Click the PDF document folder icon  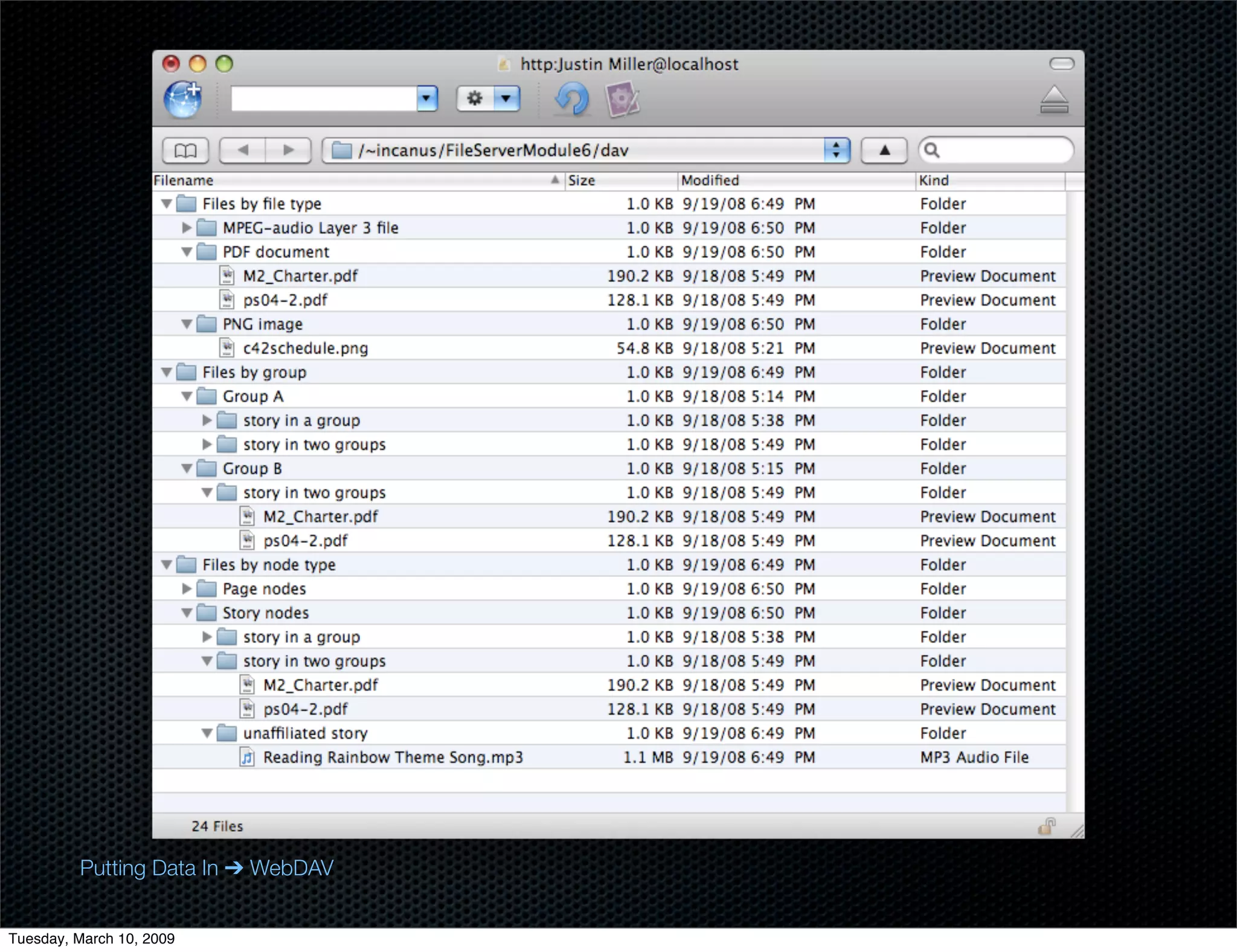tap(207, 252)
